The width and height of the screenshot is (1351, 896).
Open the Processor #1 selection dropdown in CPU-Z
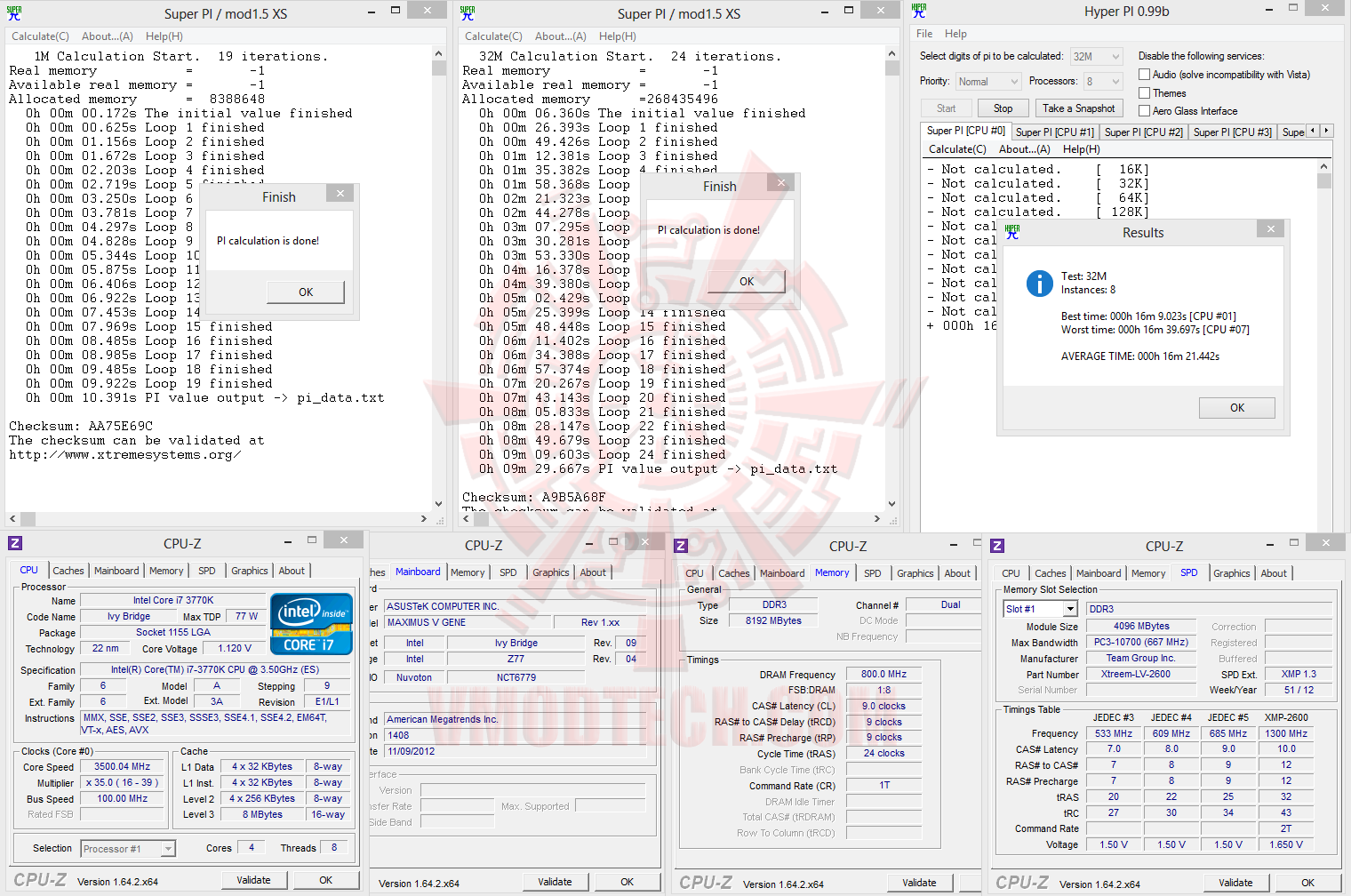(128, 849)
